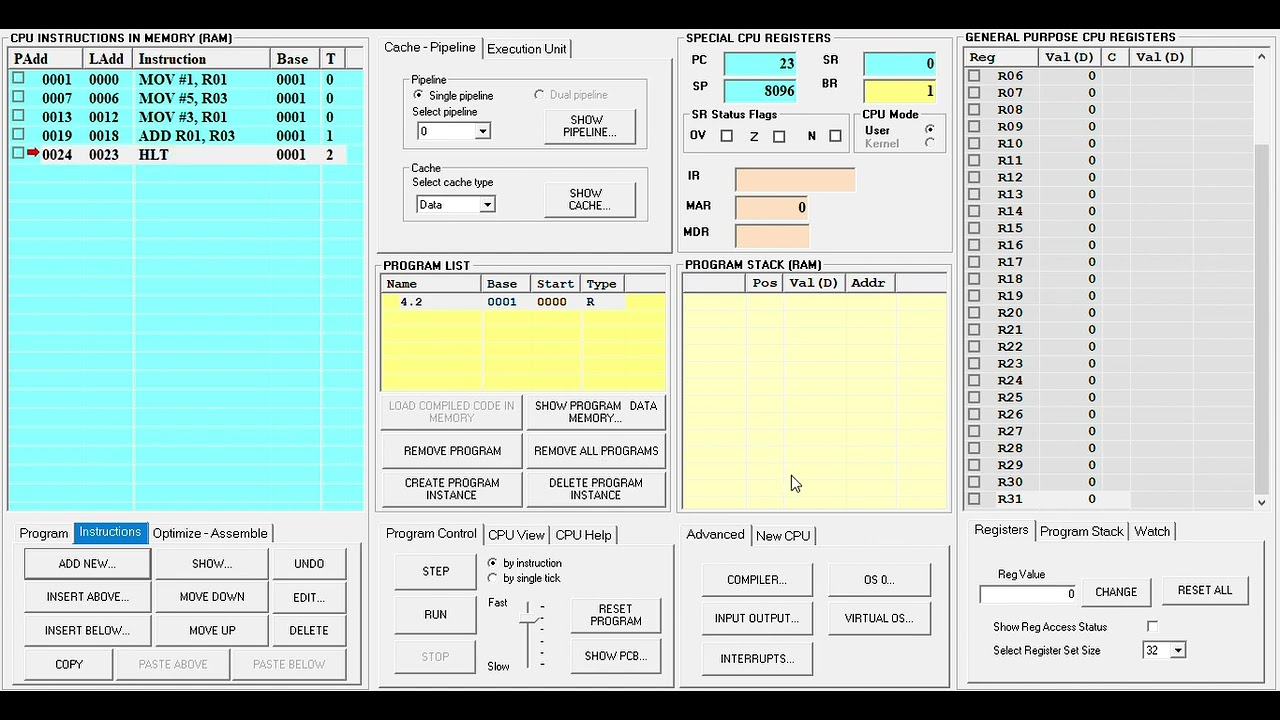Screen dimensions: 1280x720
Task: Open the INTERRUPTS... window
Action: 757,658
